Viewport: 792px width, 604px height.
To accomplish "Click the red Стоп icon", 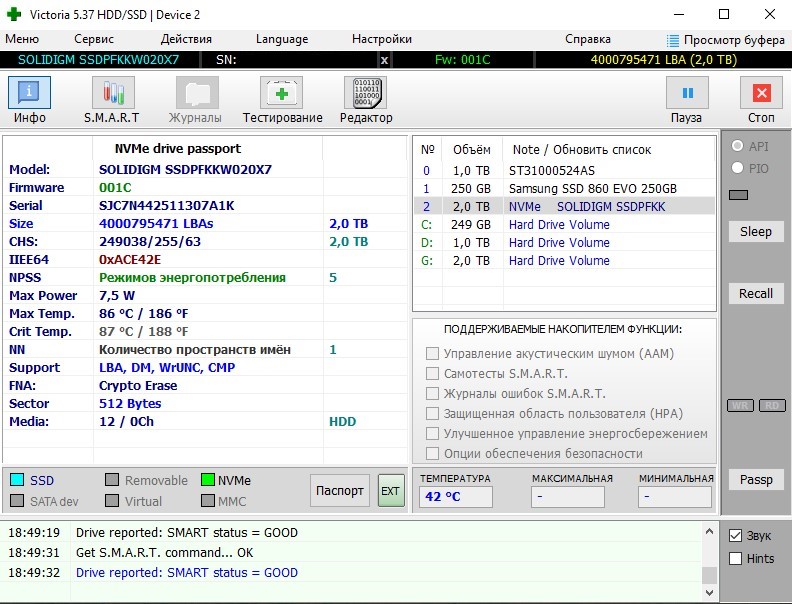I will pyautogui.click(x=761, y=93).
